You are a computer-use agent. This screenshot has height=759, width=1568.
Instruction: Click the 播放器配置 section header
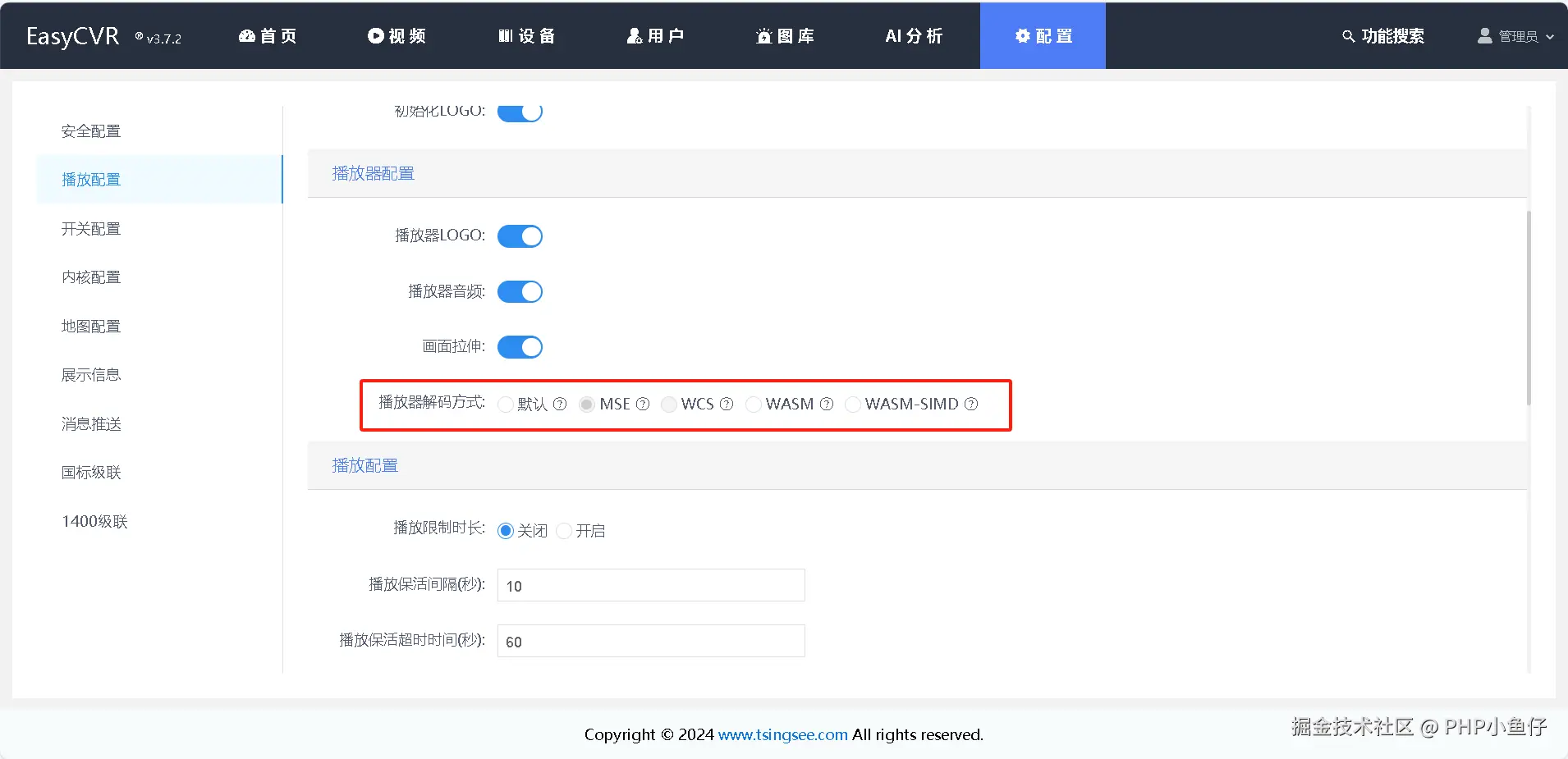[x=373, y=173]
